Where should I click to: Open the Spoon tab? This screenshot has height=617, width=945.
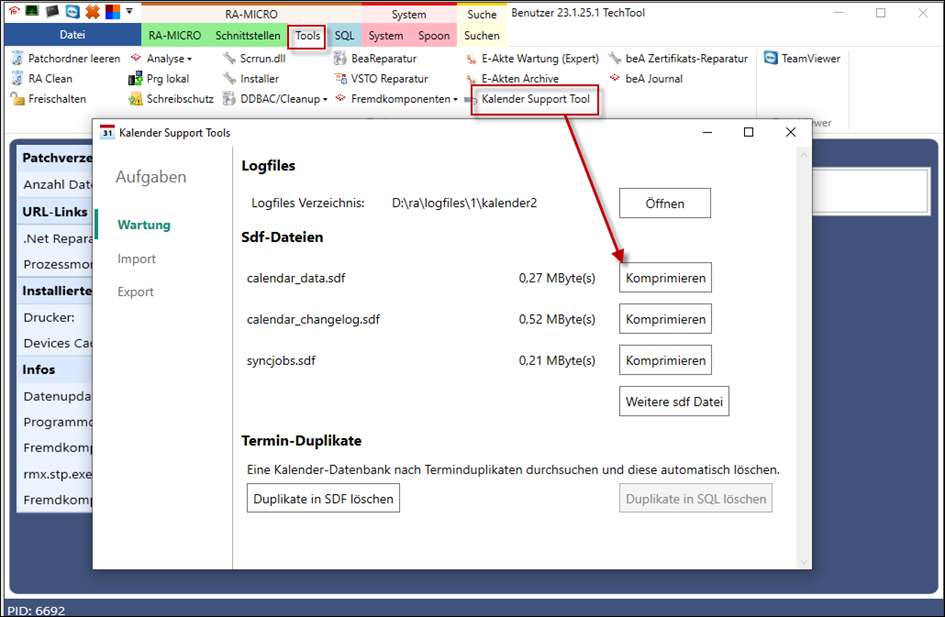coord(434,36)
